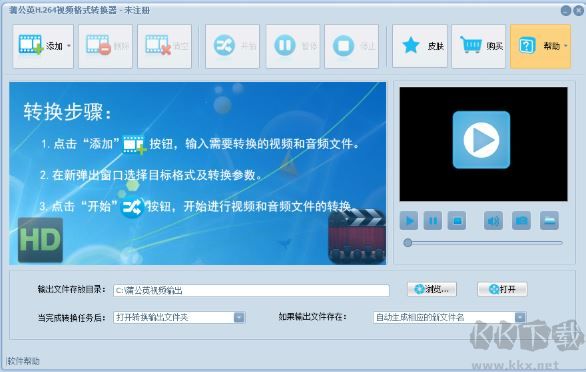Click the last preview control after the camera icon
Image resolution: width=586 pixels, height=372 pixels.
(549, 221)
